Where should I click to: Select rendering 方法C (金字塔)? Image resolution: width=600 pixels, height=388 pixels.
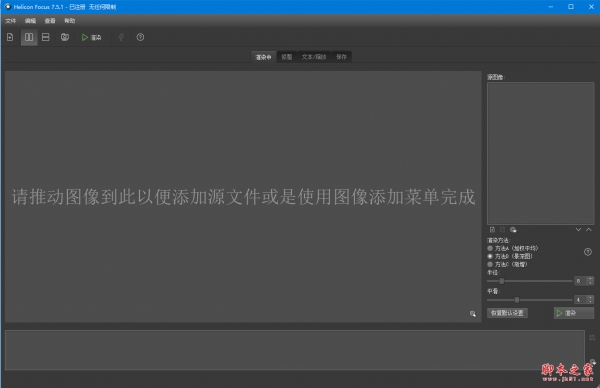(507, 264)
